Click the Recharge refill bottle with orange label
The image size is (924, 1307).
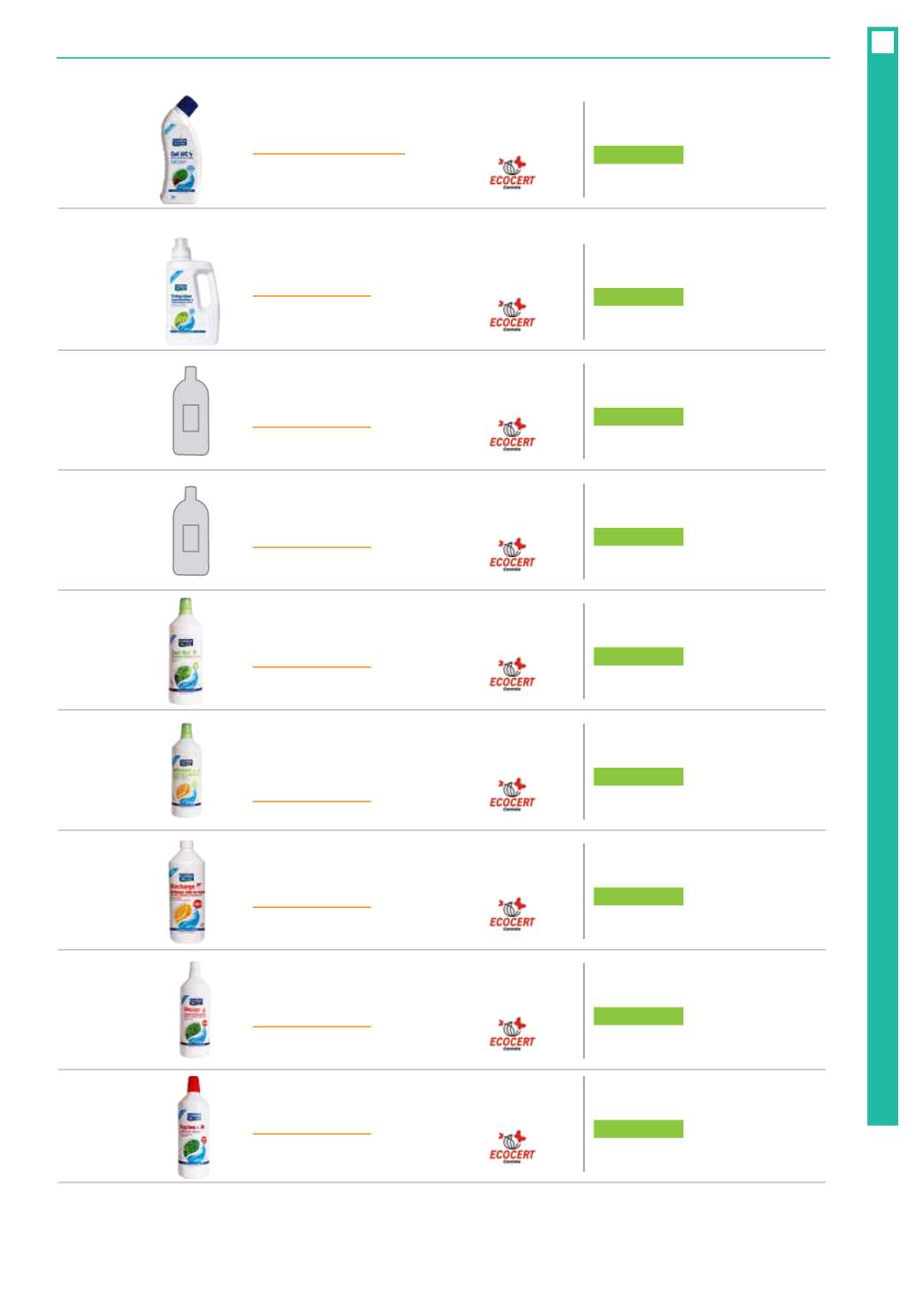click(x=187, y=891)
